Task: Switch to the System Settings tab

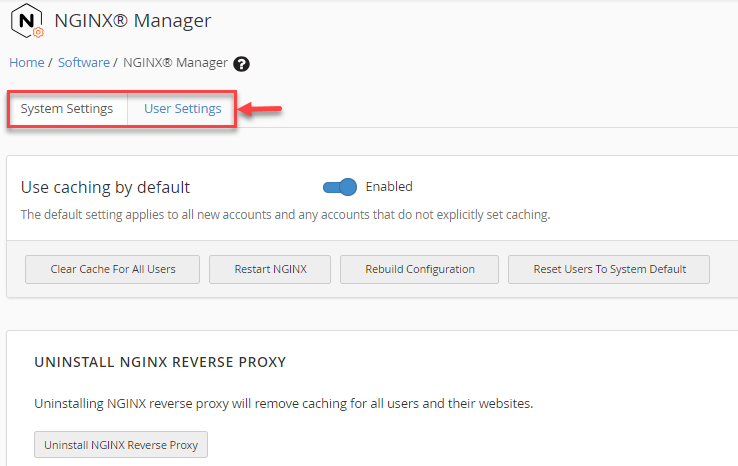Action: (67, 109)
